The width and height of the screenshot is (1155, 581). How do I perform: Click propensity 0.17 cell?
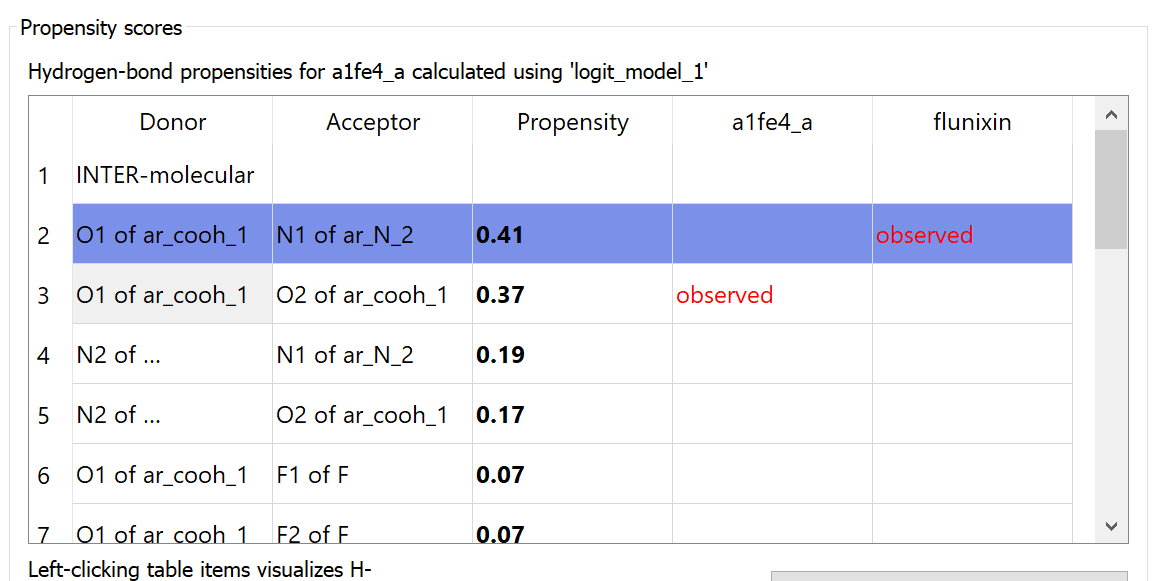pyautogui.click(x=572, y=415)
